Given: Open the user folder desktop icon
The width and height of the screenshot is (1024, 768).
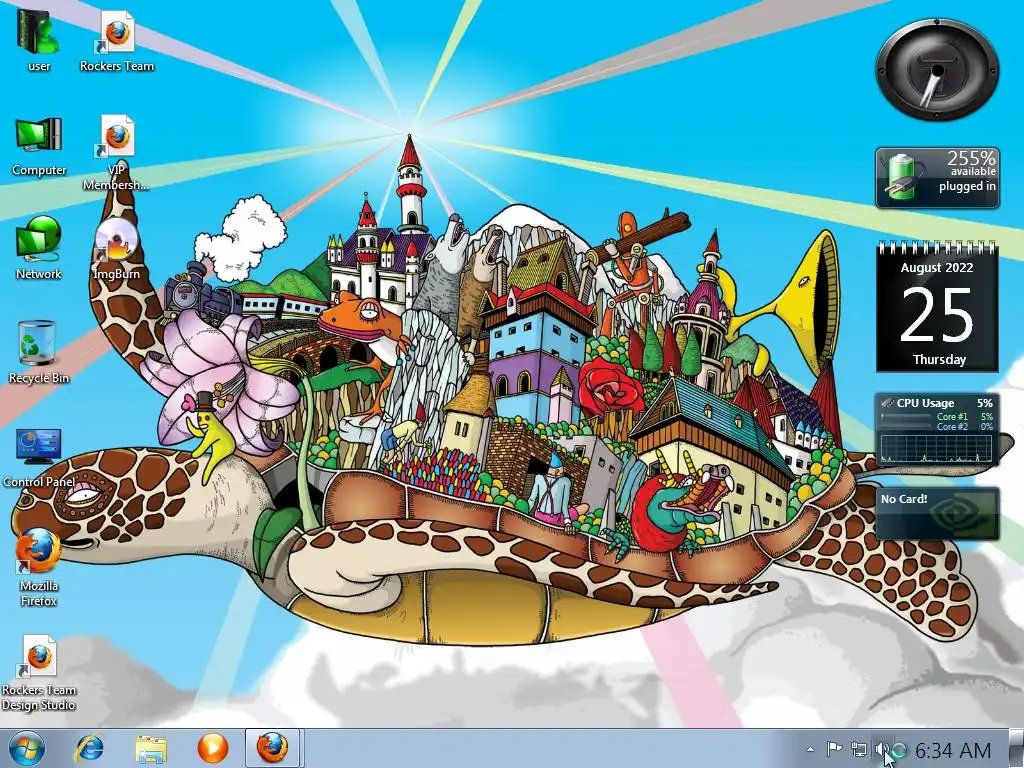Looking at the screenshot, I should [39, 39].
